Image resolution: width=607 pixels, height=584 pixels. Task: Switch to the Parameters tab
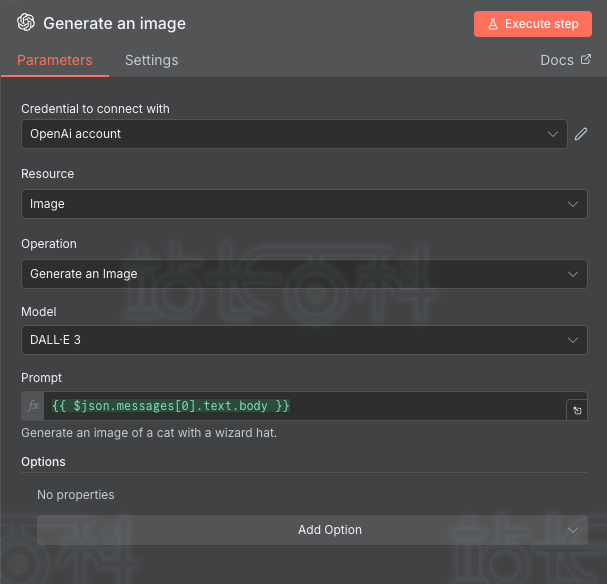[55, 60]
